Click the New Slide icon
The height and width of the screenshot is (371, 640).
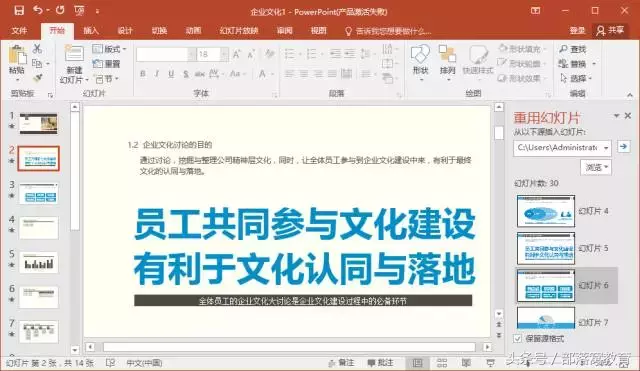74,53
